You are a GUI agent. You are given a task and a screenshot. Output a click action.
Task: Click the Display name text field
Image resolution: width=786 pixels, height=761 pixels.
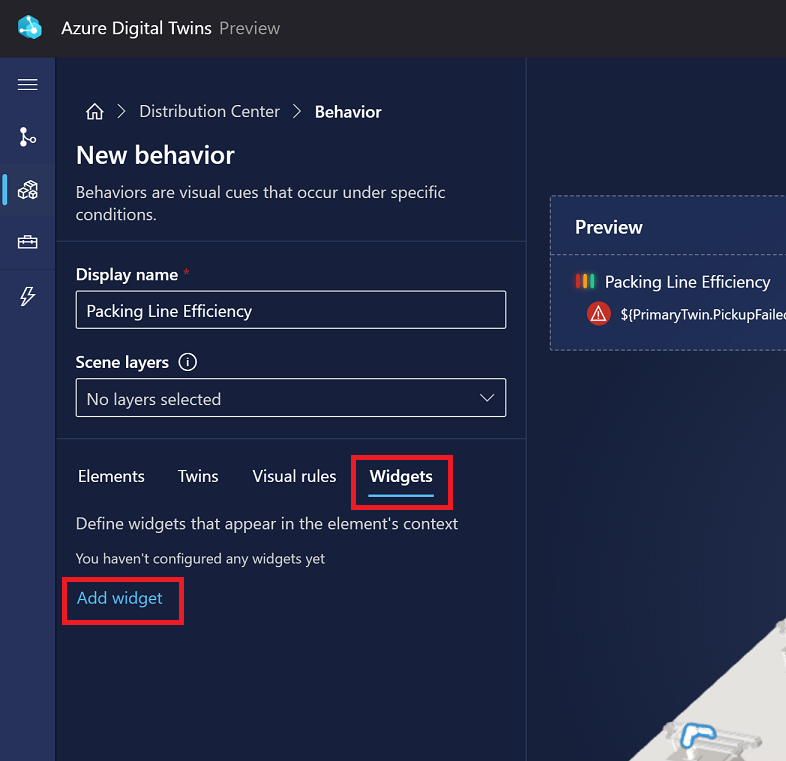pos(291,310)
